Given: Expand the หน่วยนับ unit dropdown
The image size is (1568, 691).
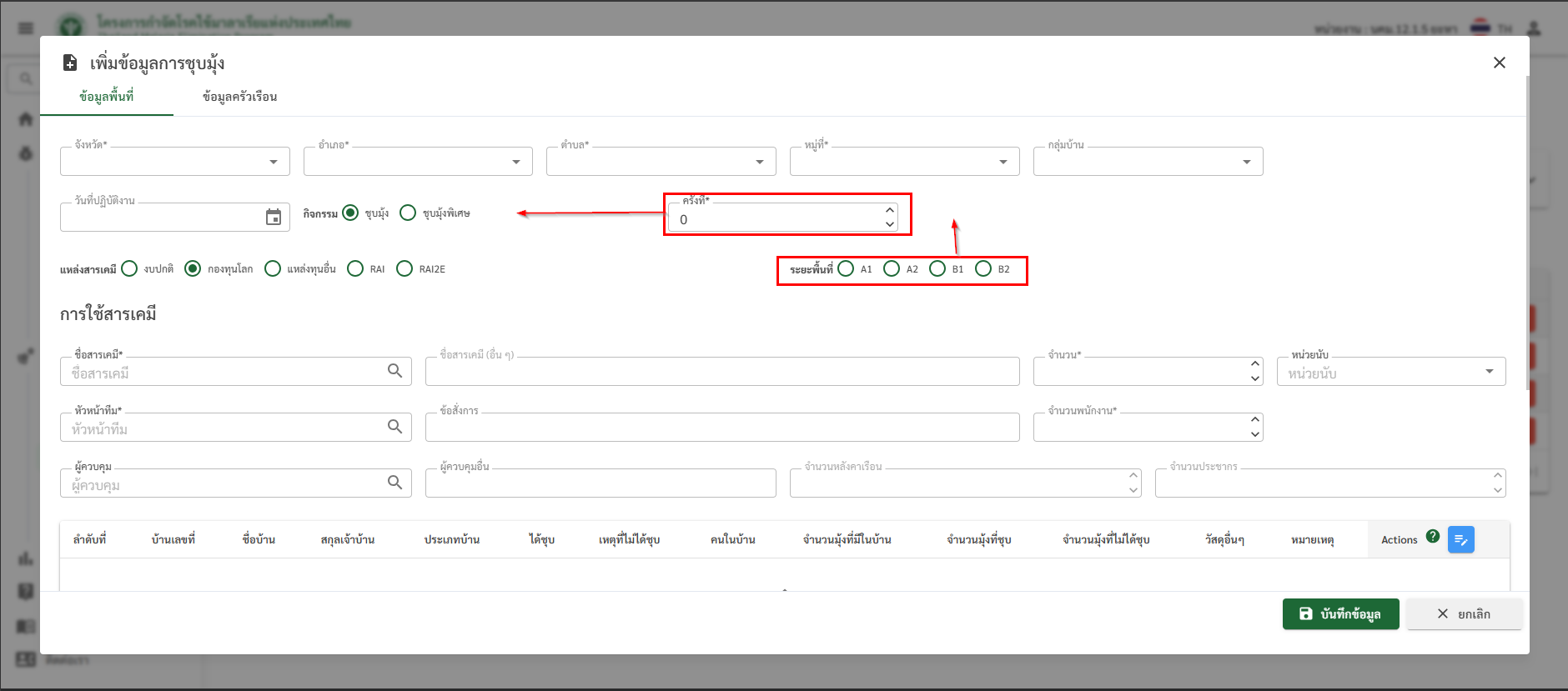Looking at the screenshot, I should click(1489, 372).
